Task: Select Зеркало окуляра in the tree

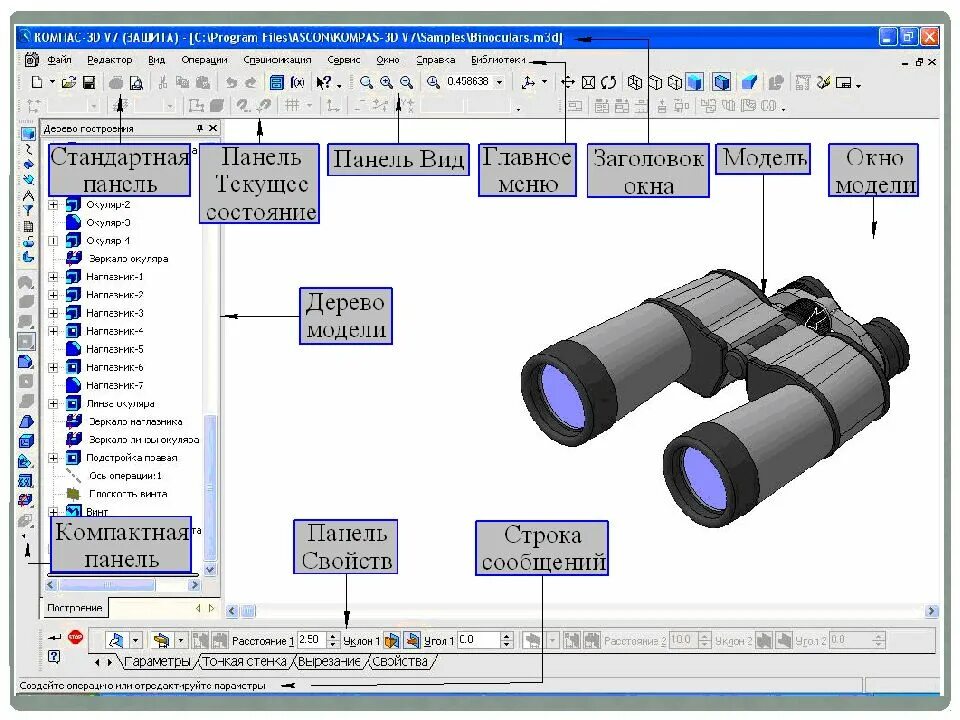Action: pyautogui.click(x=129, y=259)
